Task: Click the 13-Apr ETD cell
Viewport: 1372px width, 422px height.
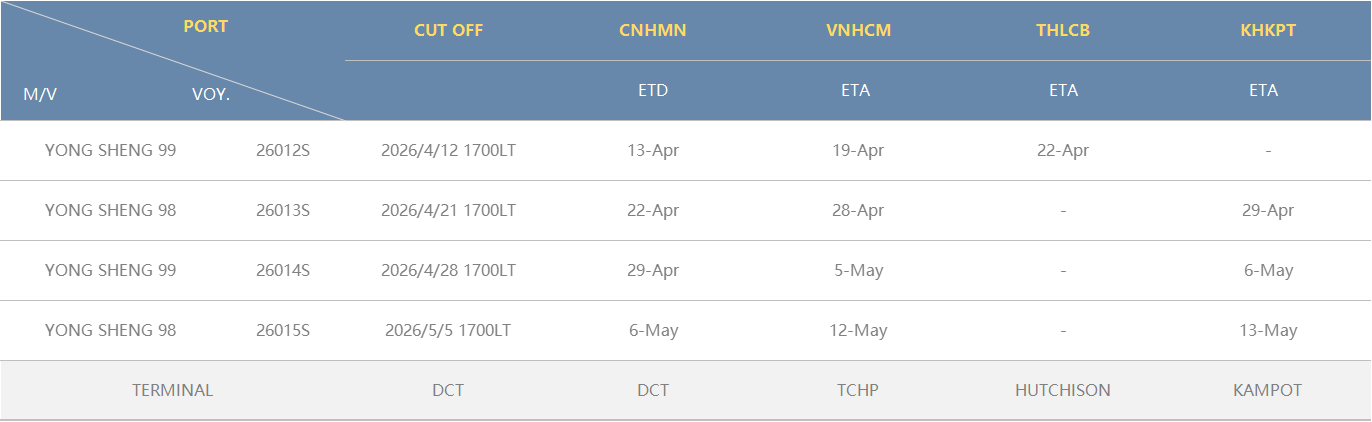Action: pos(652,151)
